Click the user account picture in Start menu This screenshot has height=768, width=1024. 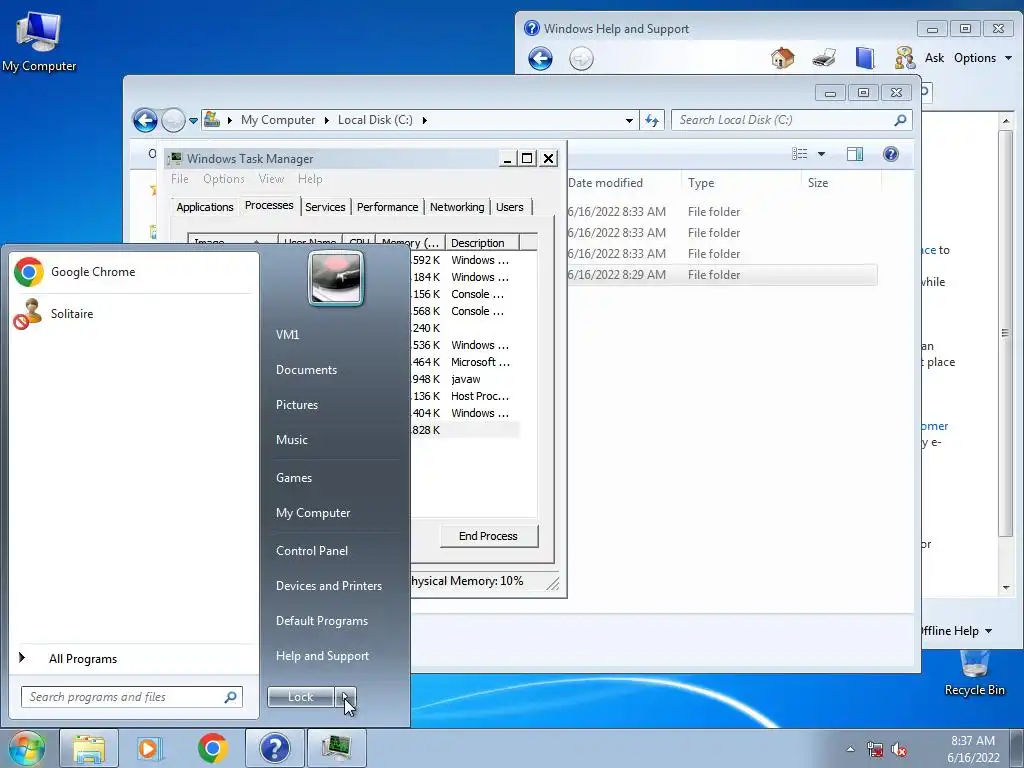(336, 278)
